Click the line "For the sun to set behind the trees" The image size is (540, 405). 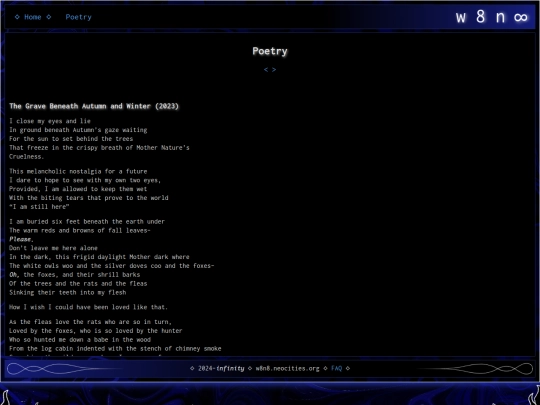click(x=71, y=139)
